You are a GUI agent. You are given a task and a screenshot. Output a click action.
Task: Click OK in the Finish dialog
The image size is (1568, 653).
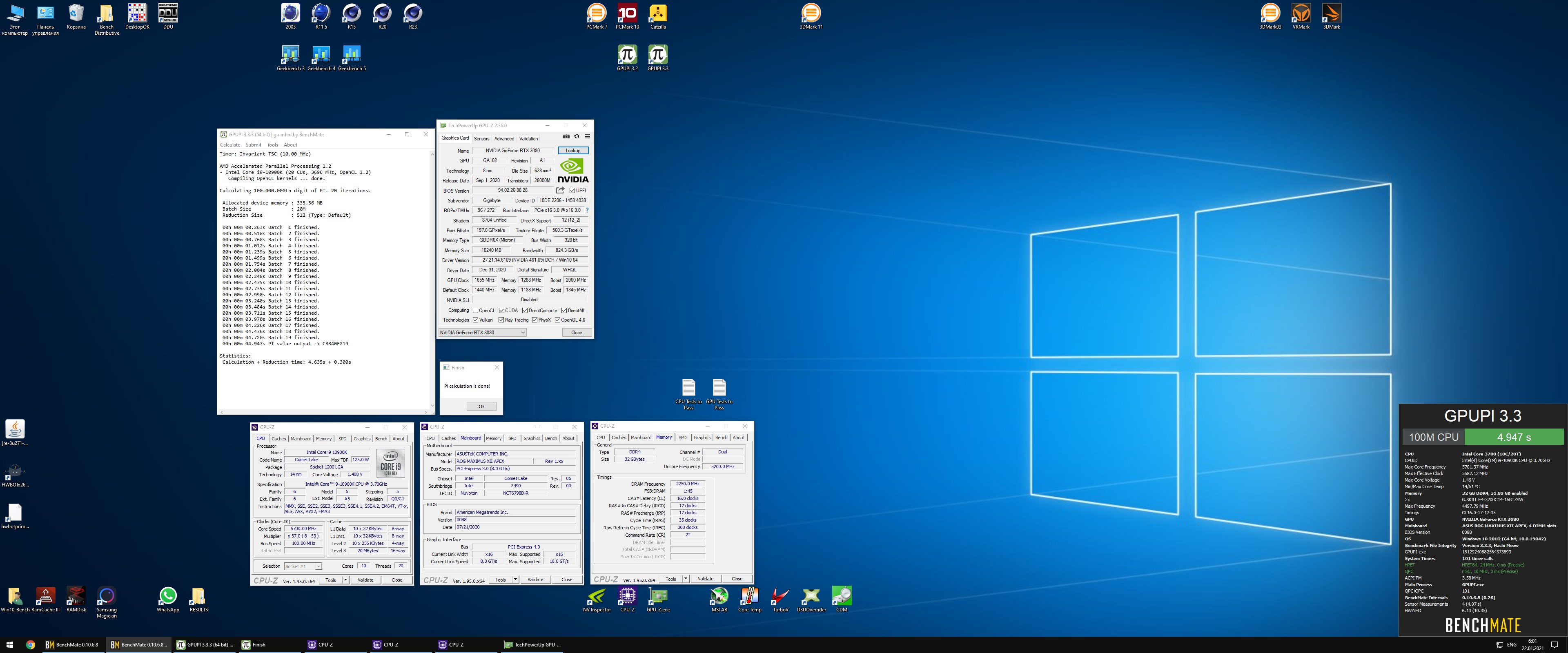click(481, 406)
